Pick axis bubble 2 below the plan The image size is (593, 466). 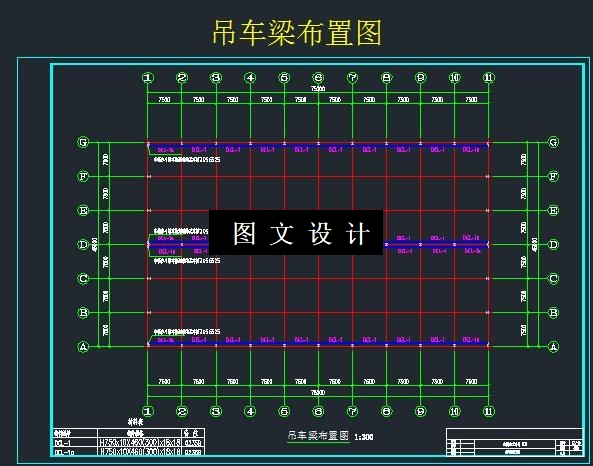click(x=182, y=411)
